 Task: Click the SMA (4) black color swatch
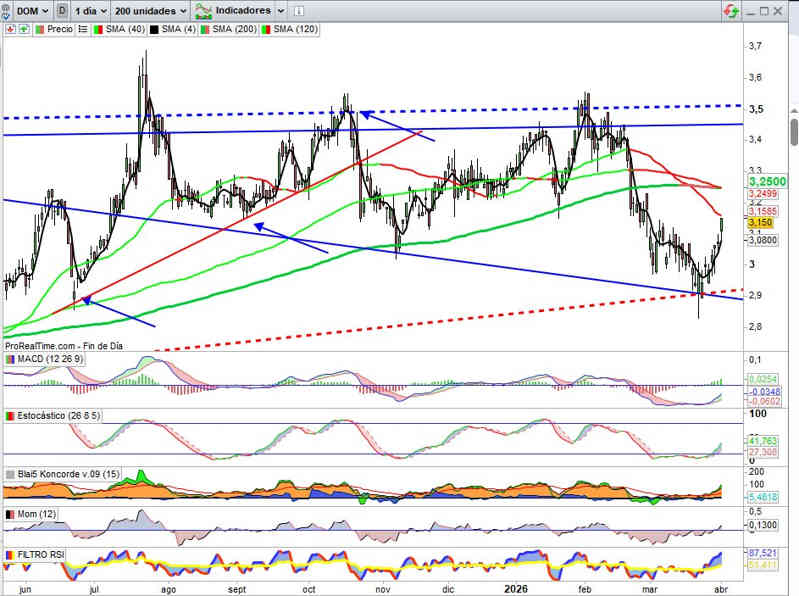pos(155,29)
